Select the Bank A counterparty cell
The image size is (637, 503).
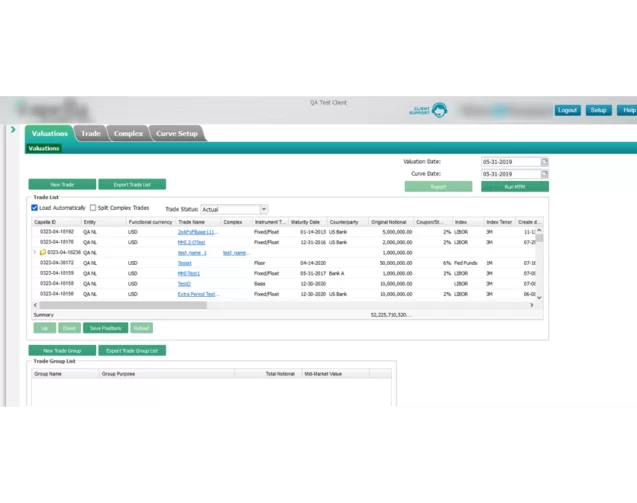tap(336, 273)
